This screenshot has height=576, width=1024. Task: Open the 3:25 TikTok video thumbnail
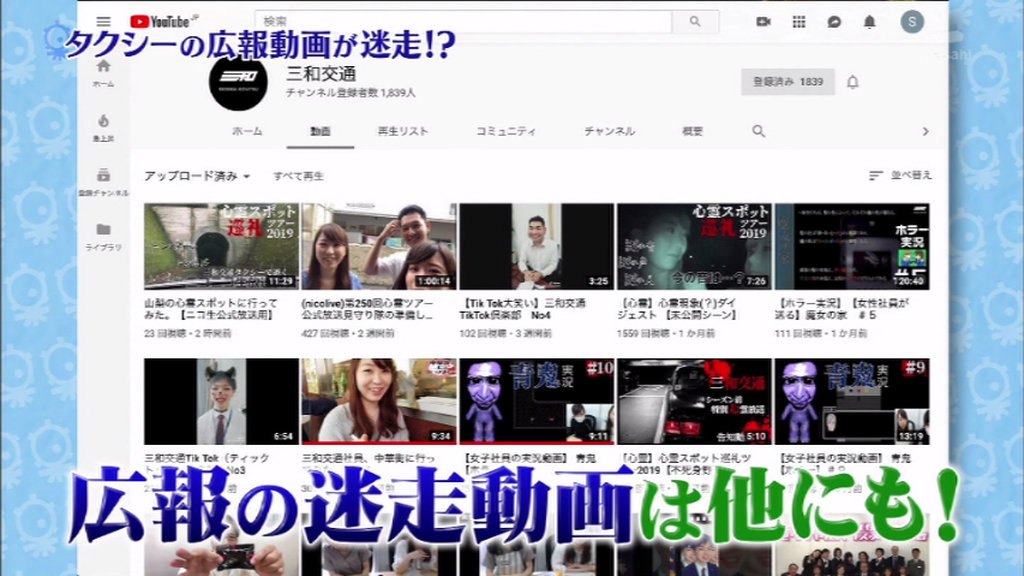[x=537, y=246]
